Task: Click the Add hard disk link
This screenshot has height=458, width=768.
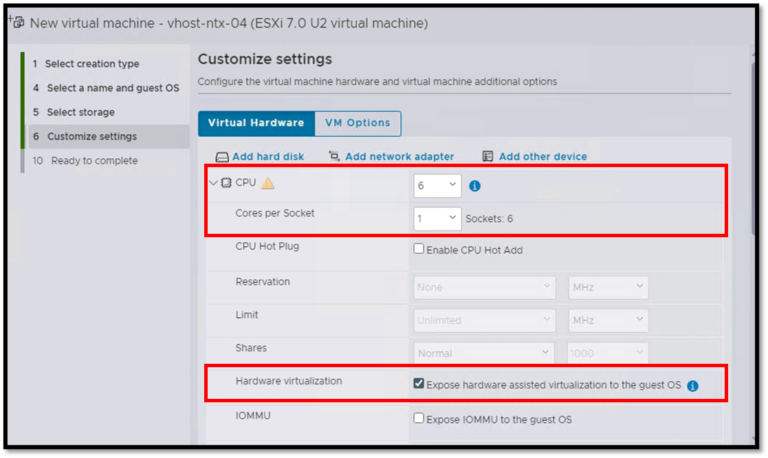Action: 268,157
